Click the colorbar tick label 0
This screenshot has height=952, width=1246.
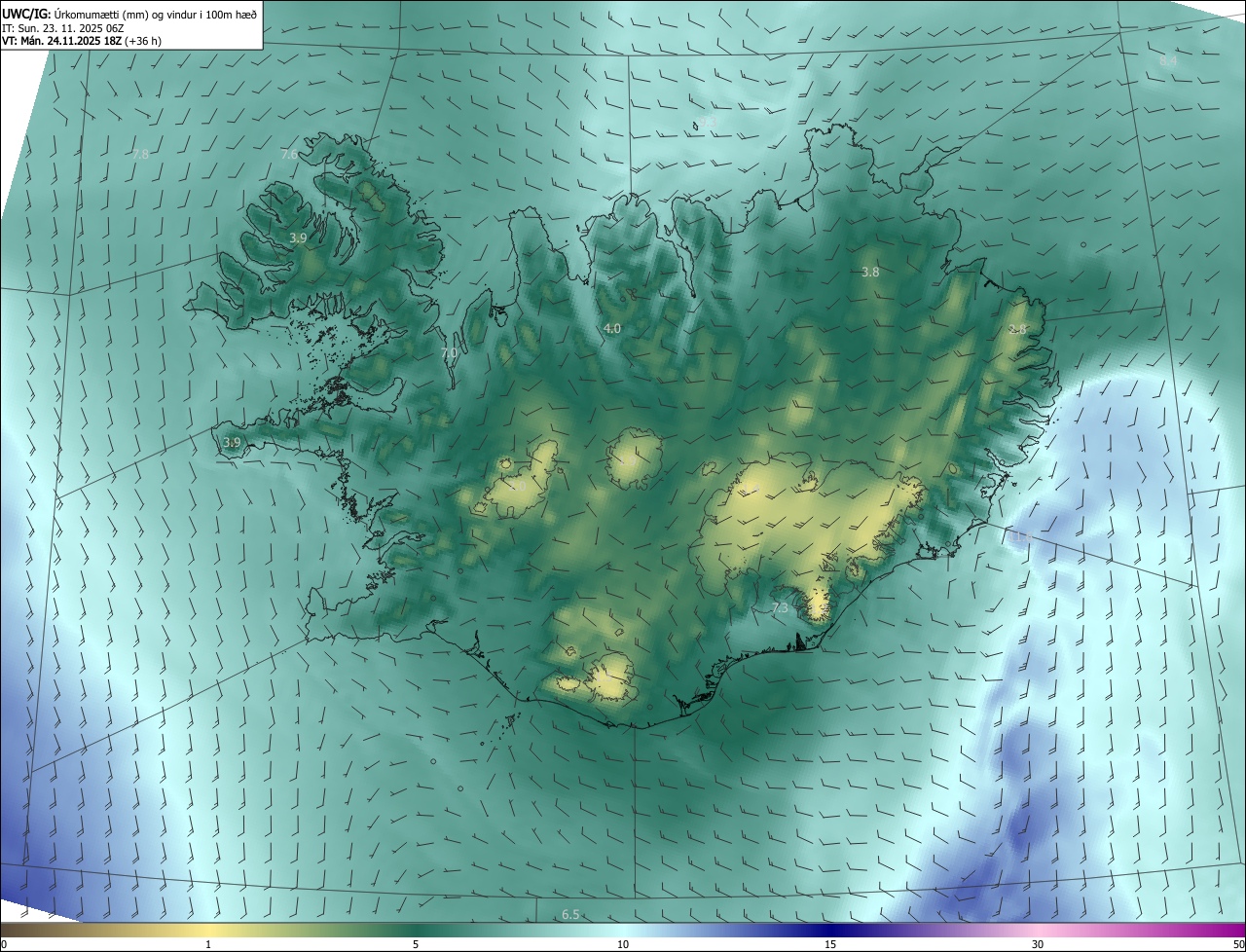coord(3,944)
